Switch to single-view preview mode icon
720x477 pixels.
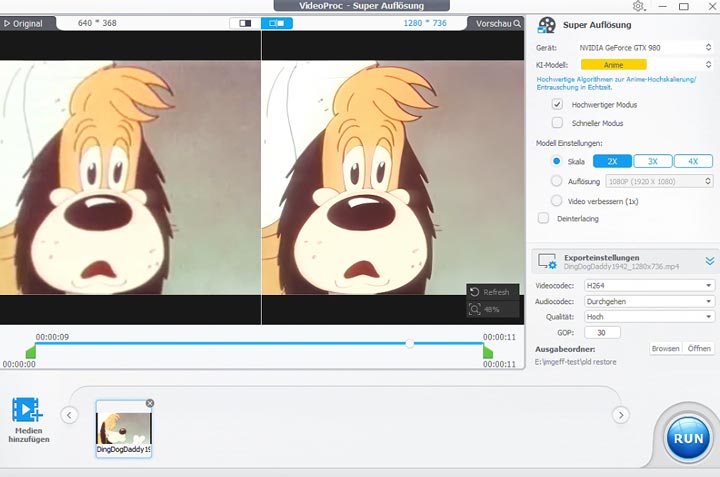point(245,23)
